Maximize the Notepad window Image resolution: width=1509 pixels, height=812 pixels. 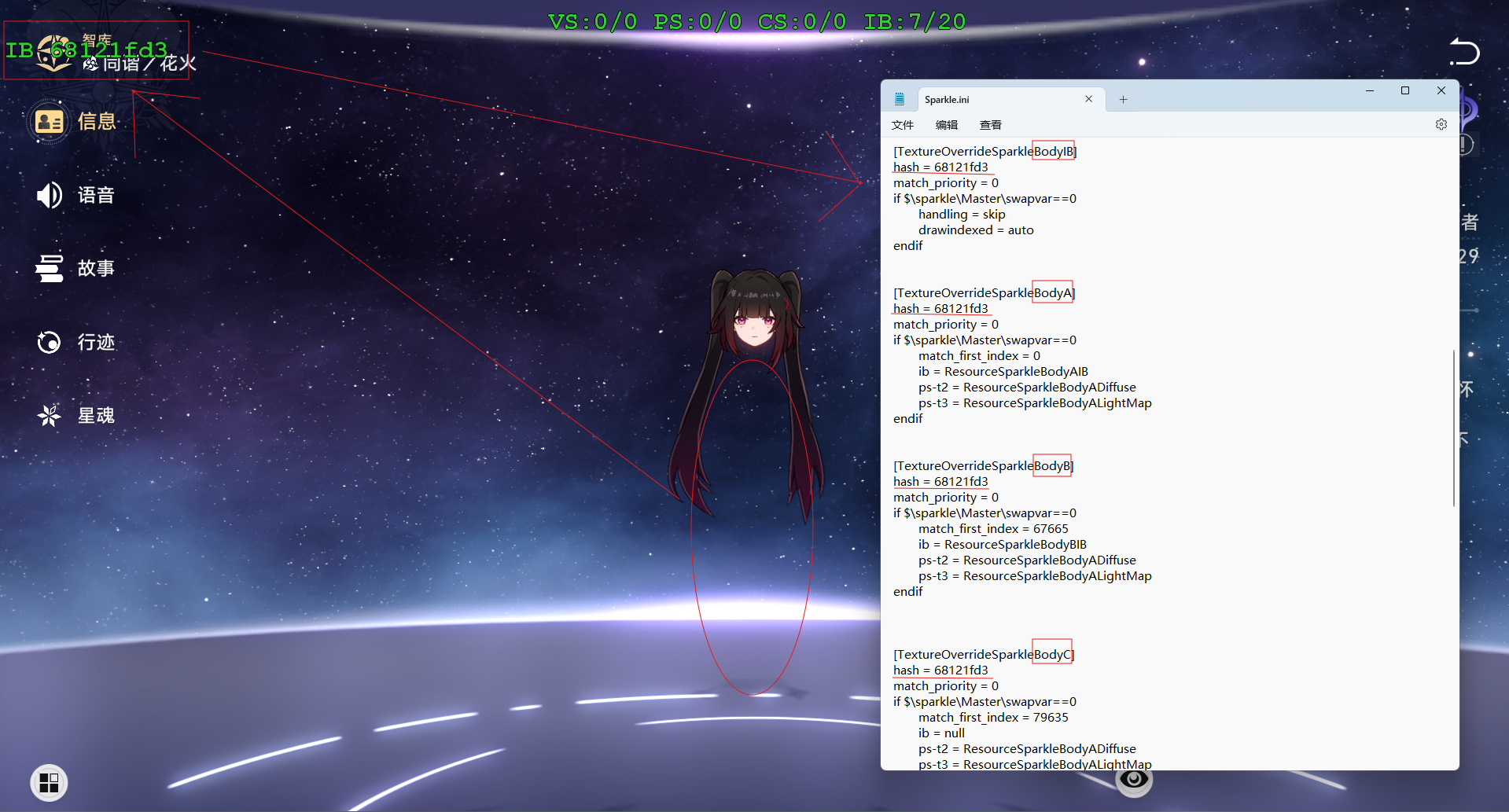tap(1405, 91)
